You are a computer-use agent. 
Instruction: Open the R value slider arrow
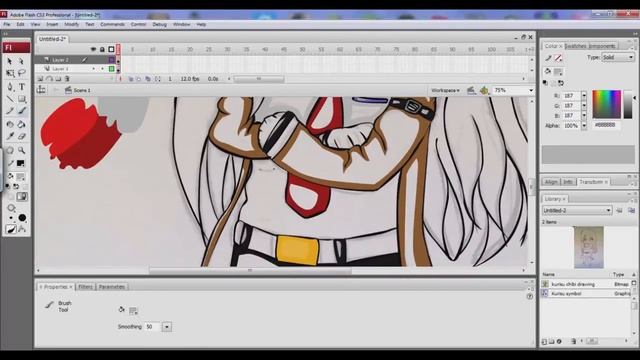tap(584, 96)
